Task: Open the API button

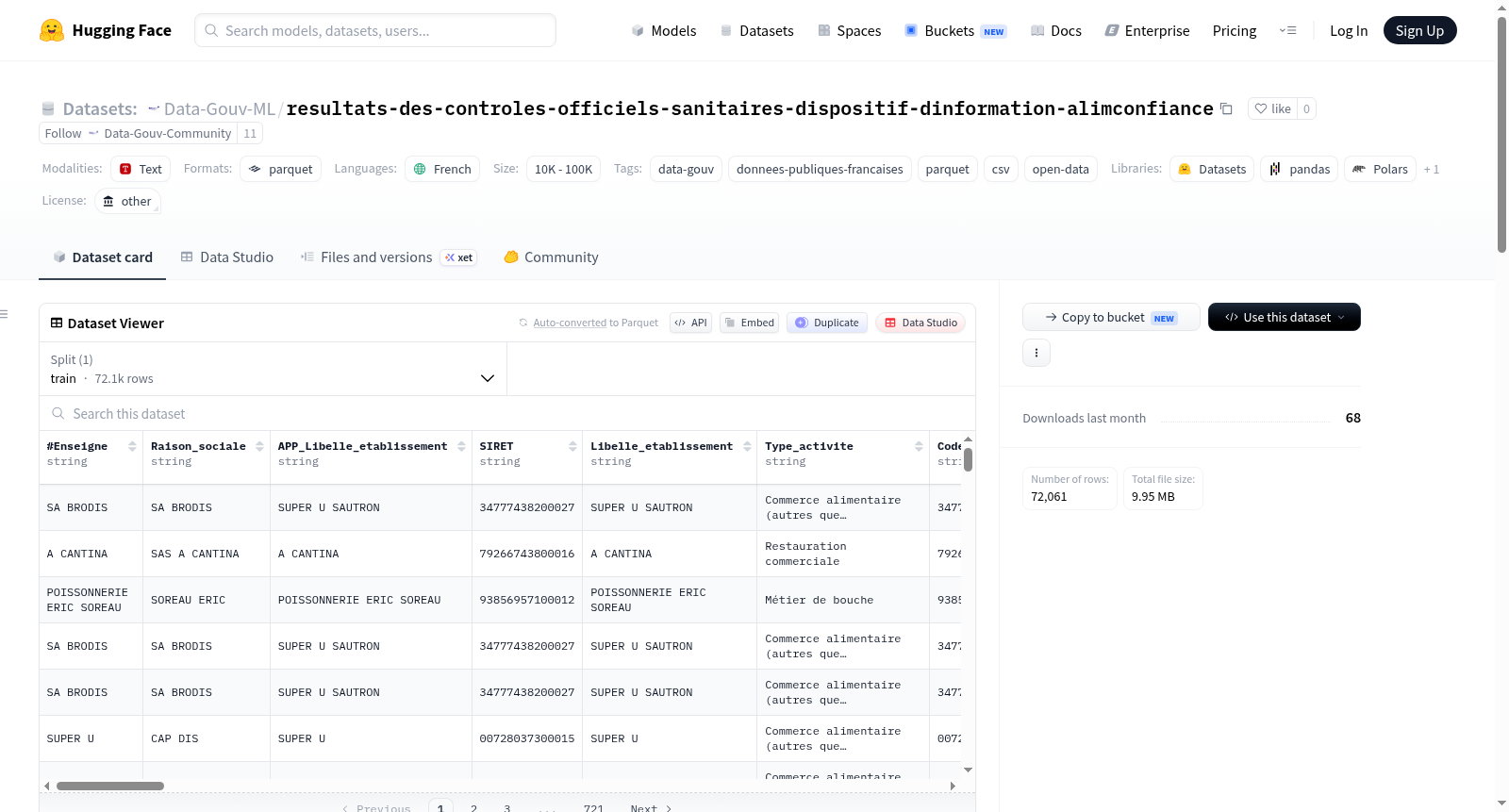Action: (690, 323)
